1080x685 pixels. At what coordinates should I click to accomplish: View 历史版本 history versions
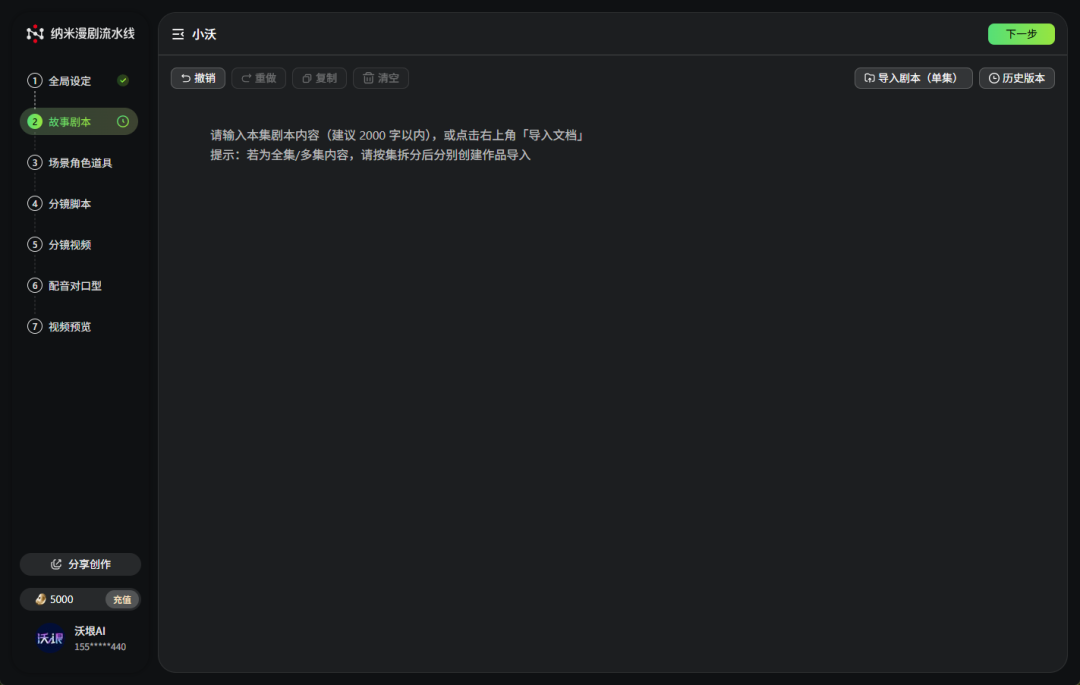coord(1017,77)
